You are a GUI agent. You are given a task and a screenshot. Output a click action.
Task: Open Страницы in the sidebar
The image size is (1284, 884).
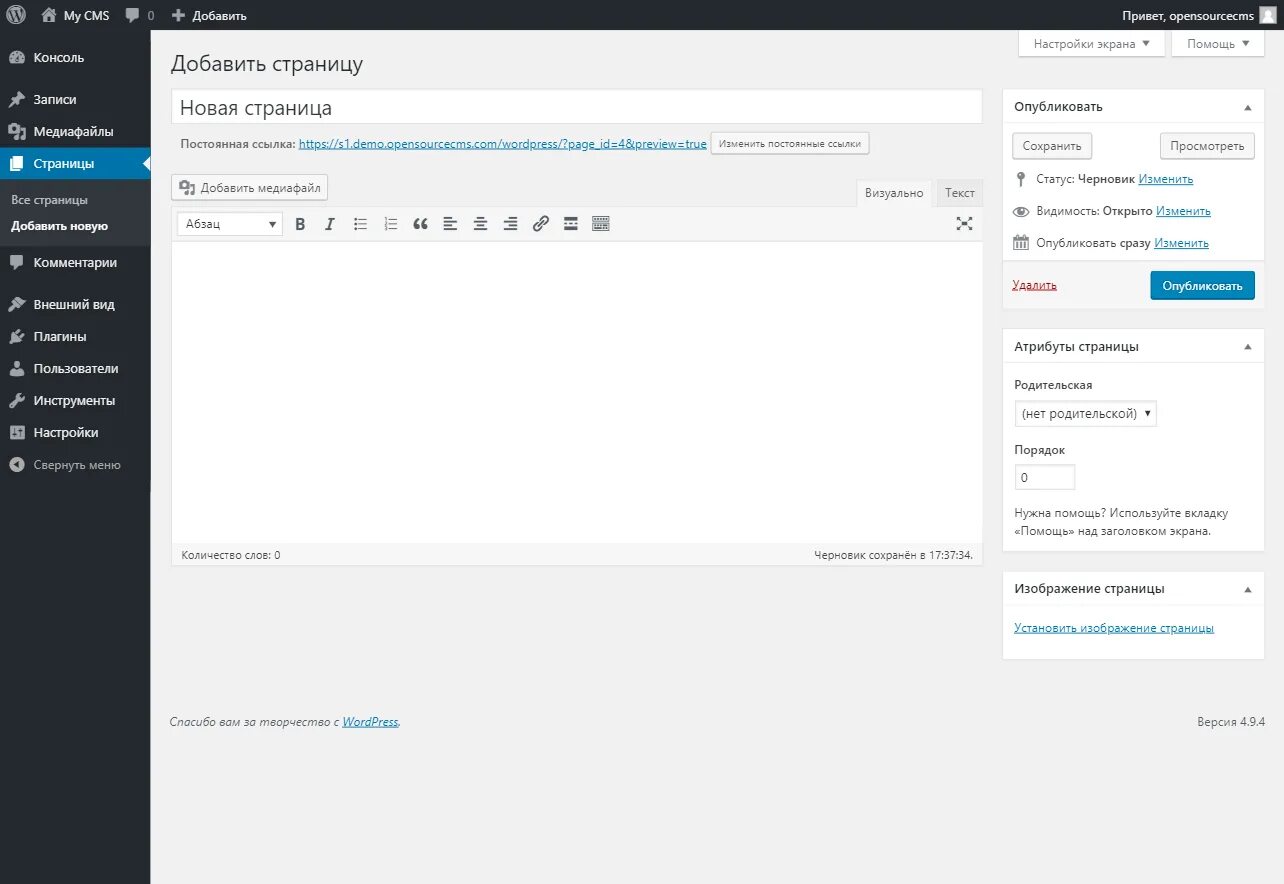[x=75, y=163]
